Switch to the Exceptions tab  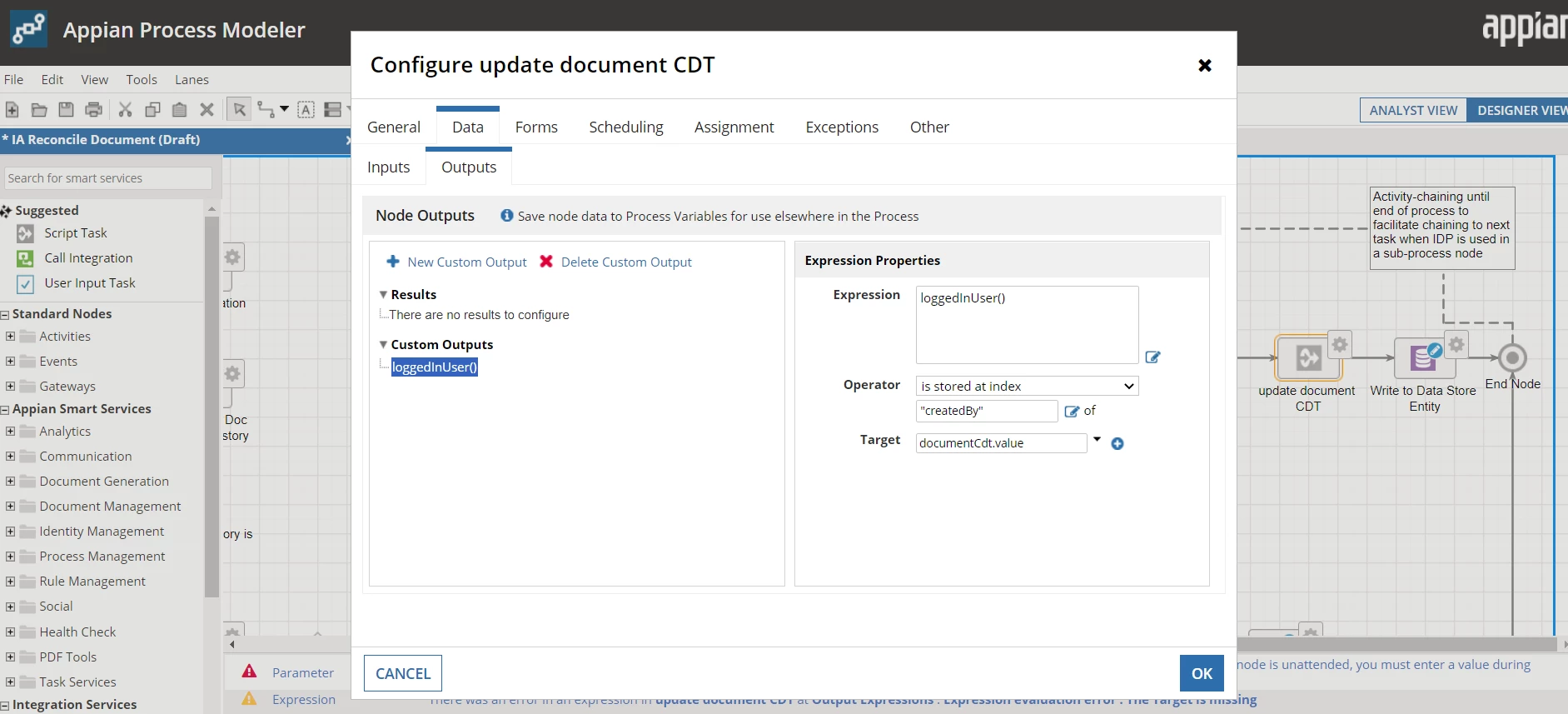[842, 127]
